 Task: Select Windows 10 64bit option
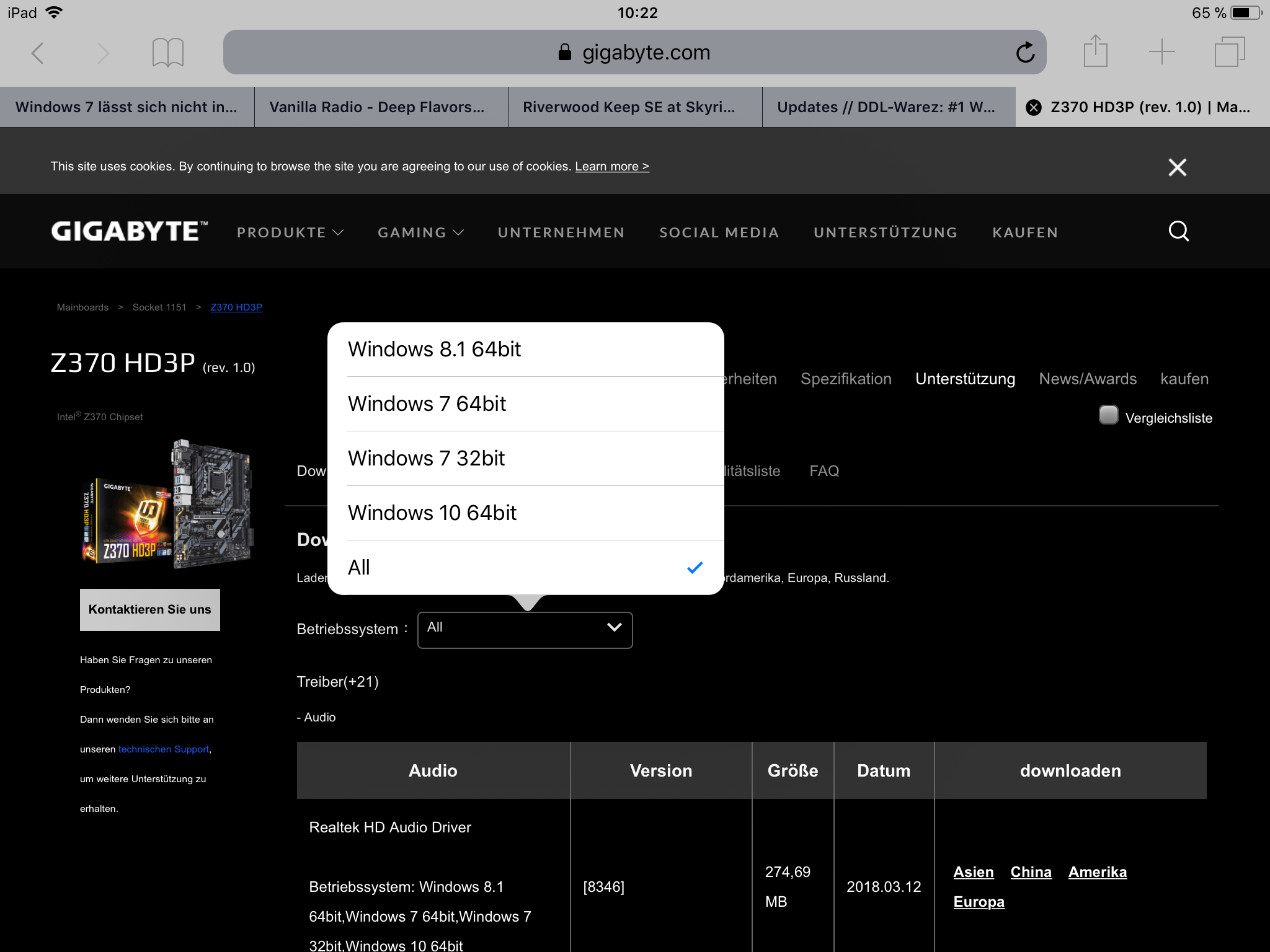tap(432, 513)
